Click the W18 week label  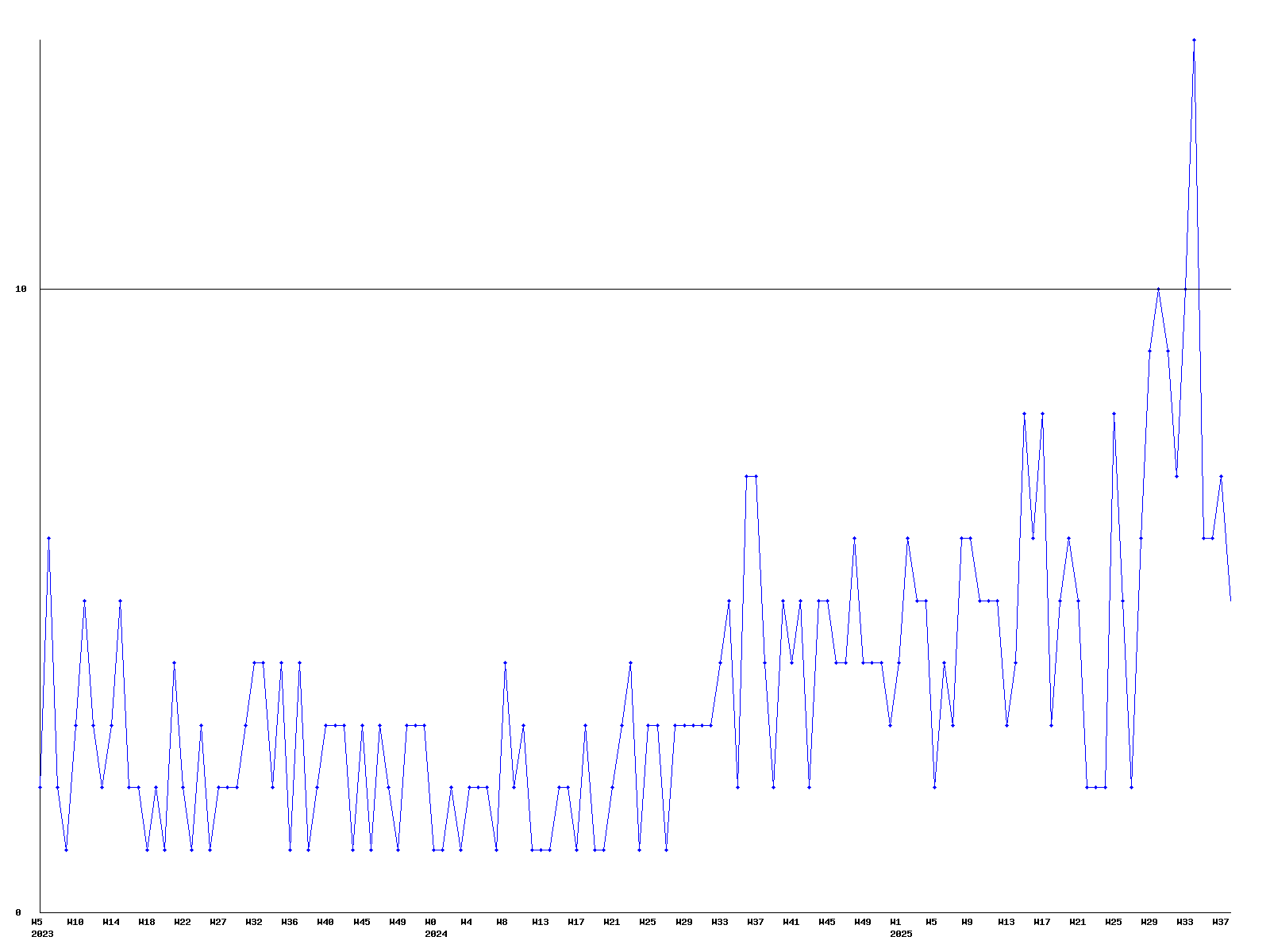point(147,922)
